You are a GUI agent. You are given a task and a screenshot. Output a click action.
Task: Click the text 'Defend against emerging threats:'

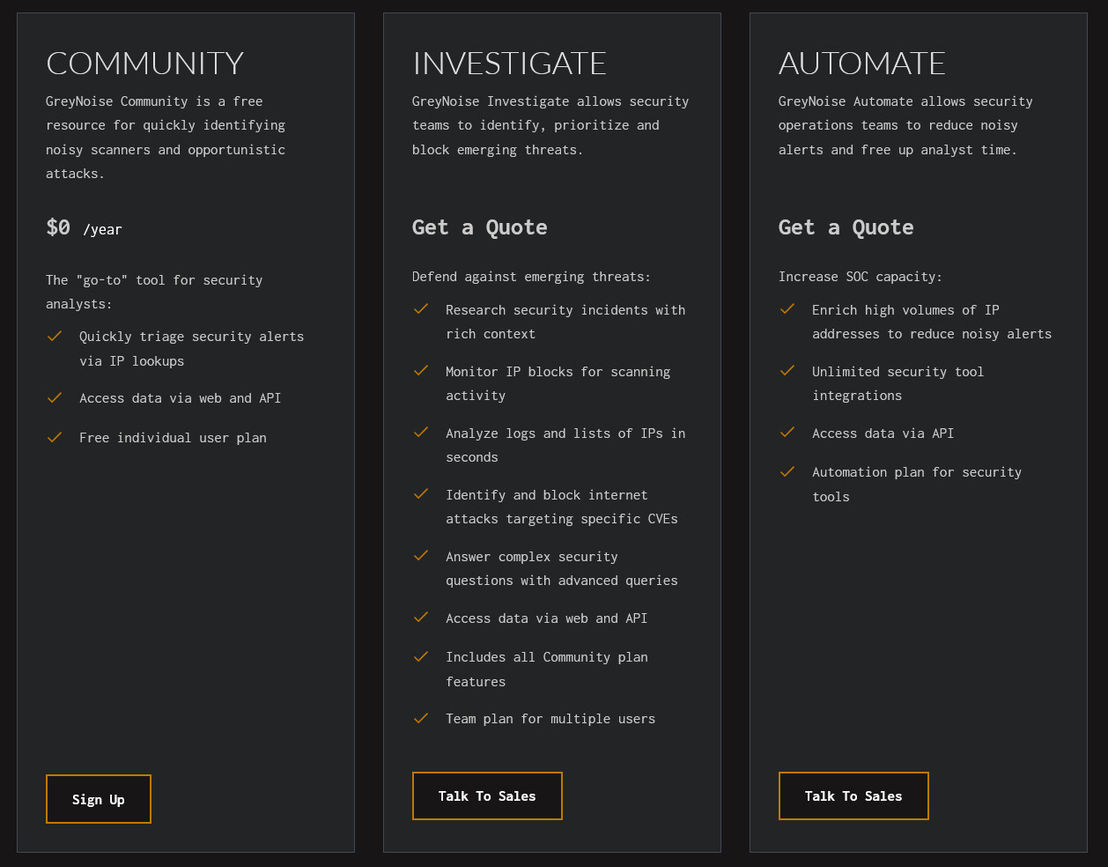(x=531, y=277)
